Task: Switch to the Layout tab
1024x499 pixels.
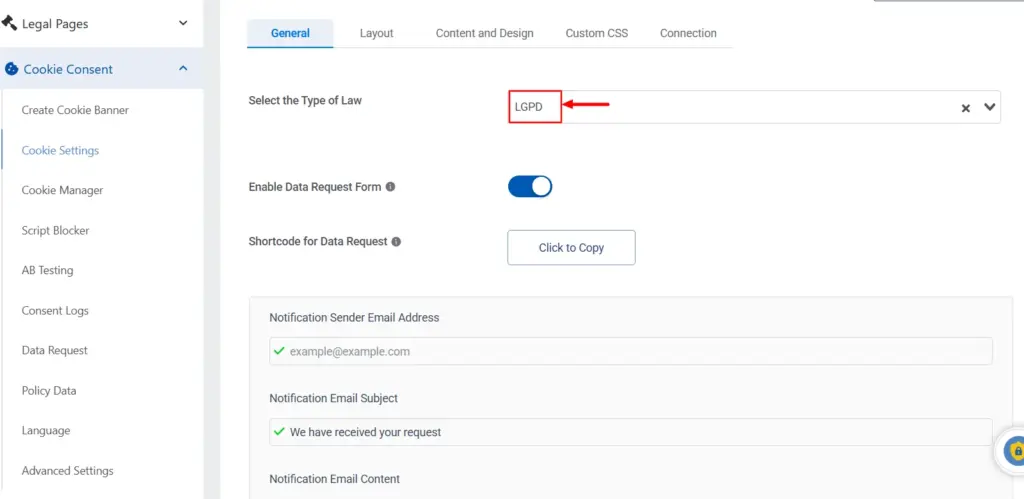Action: point(376,33)
